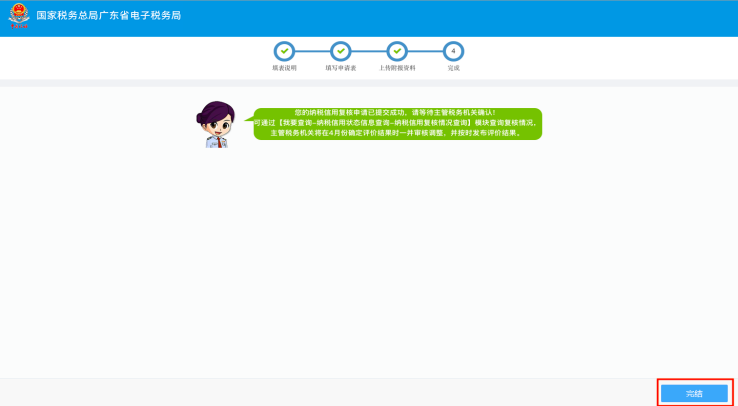
Task: Select the 上传附报资料 step label
Action: point(397,68)
